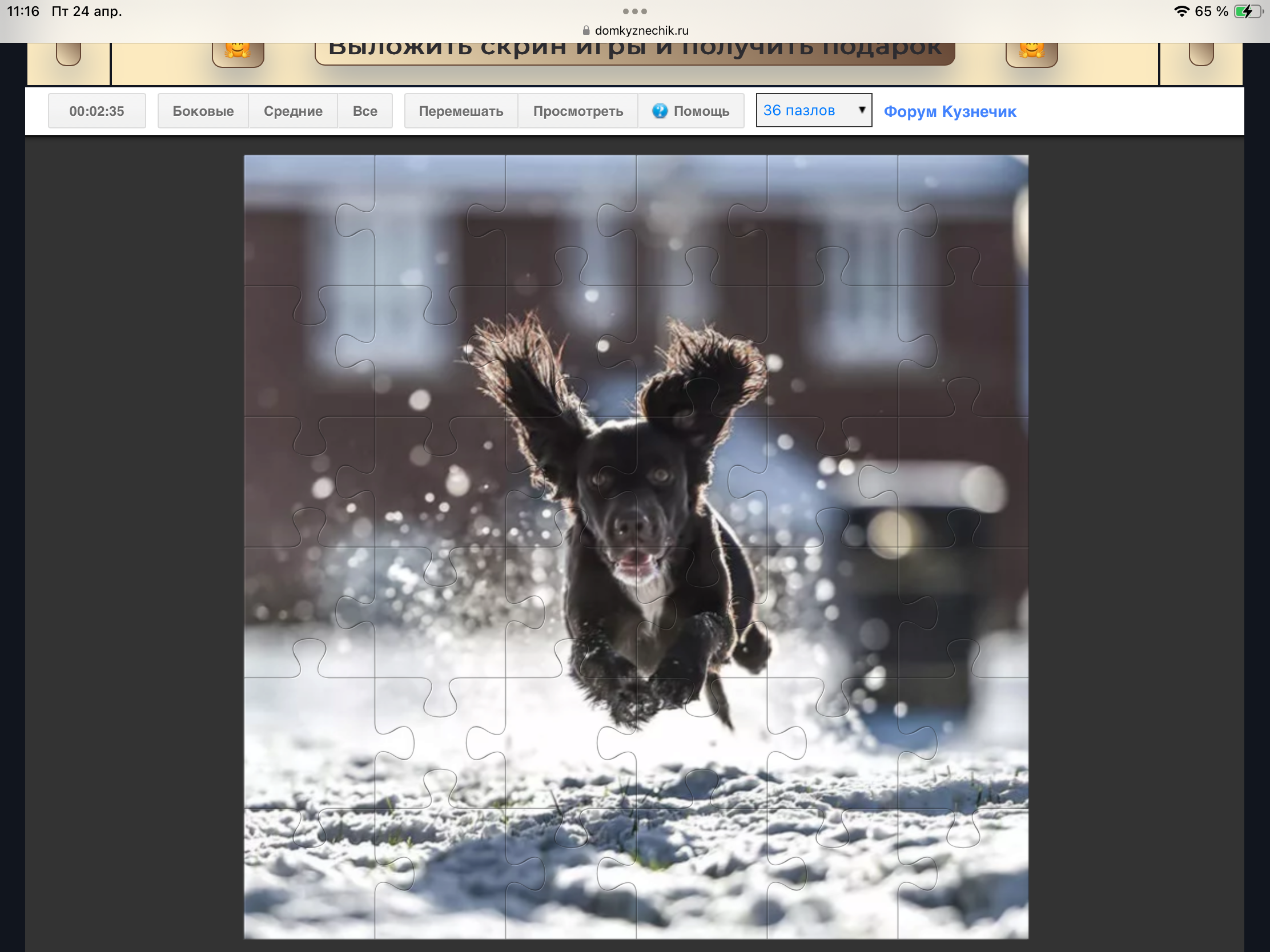This screenshot has width=1270, height=952.
Task: Click the blue question mark help icon
Action: click(x=660, y=111)
